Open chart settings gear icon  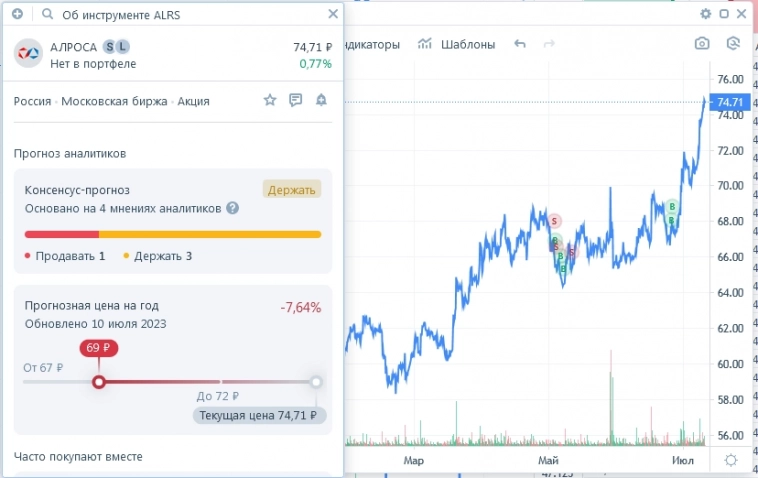[x=705, y=14]
